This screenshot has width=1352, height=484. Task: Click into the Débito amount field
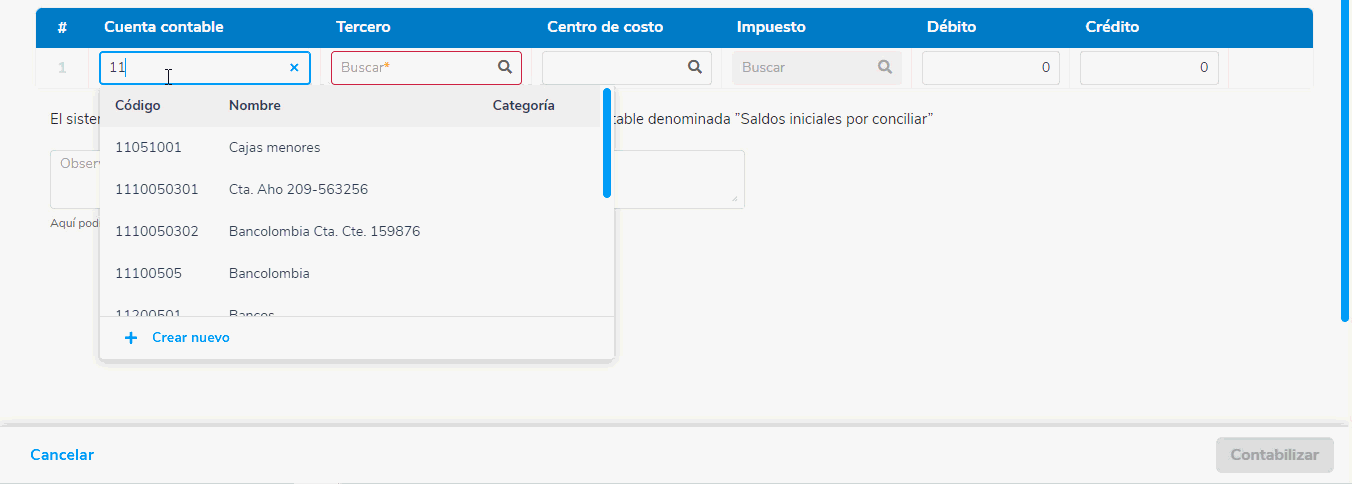tap(990, 68)
